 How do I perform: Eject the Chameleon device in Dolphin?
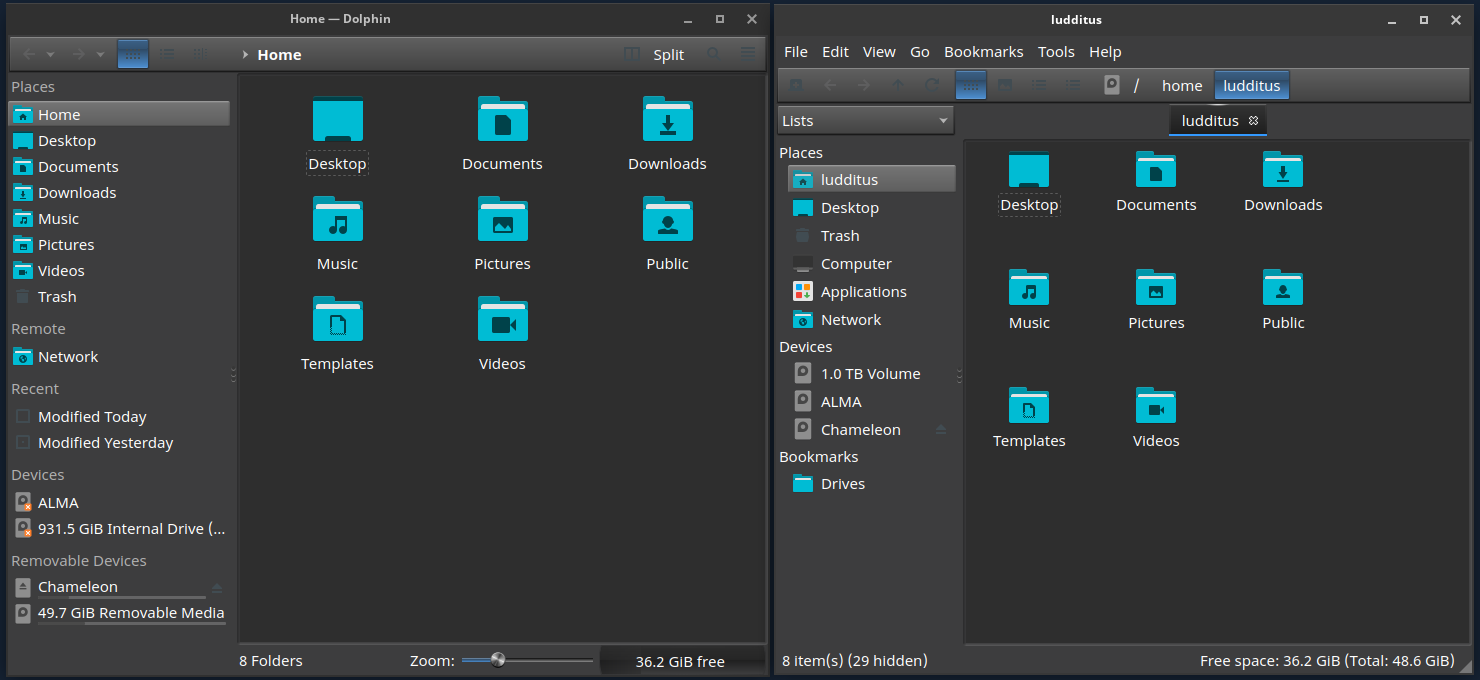(217, 588)
